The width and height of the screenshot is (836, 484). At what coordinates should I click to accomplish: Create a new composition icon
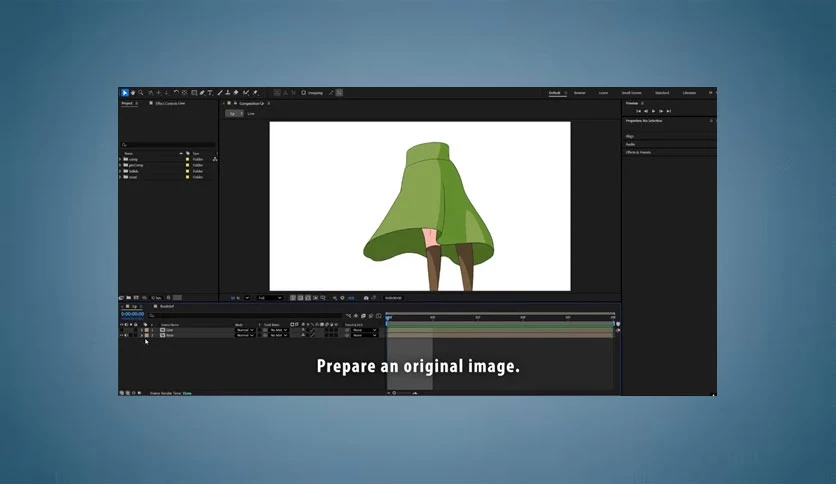click(x=136, y=297)
